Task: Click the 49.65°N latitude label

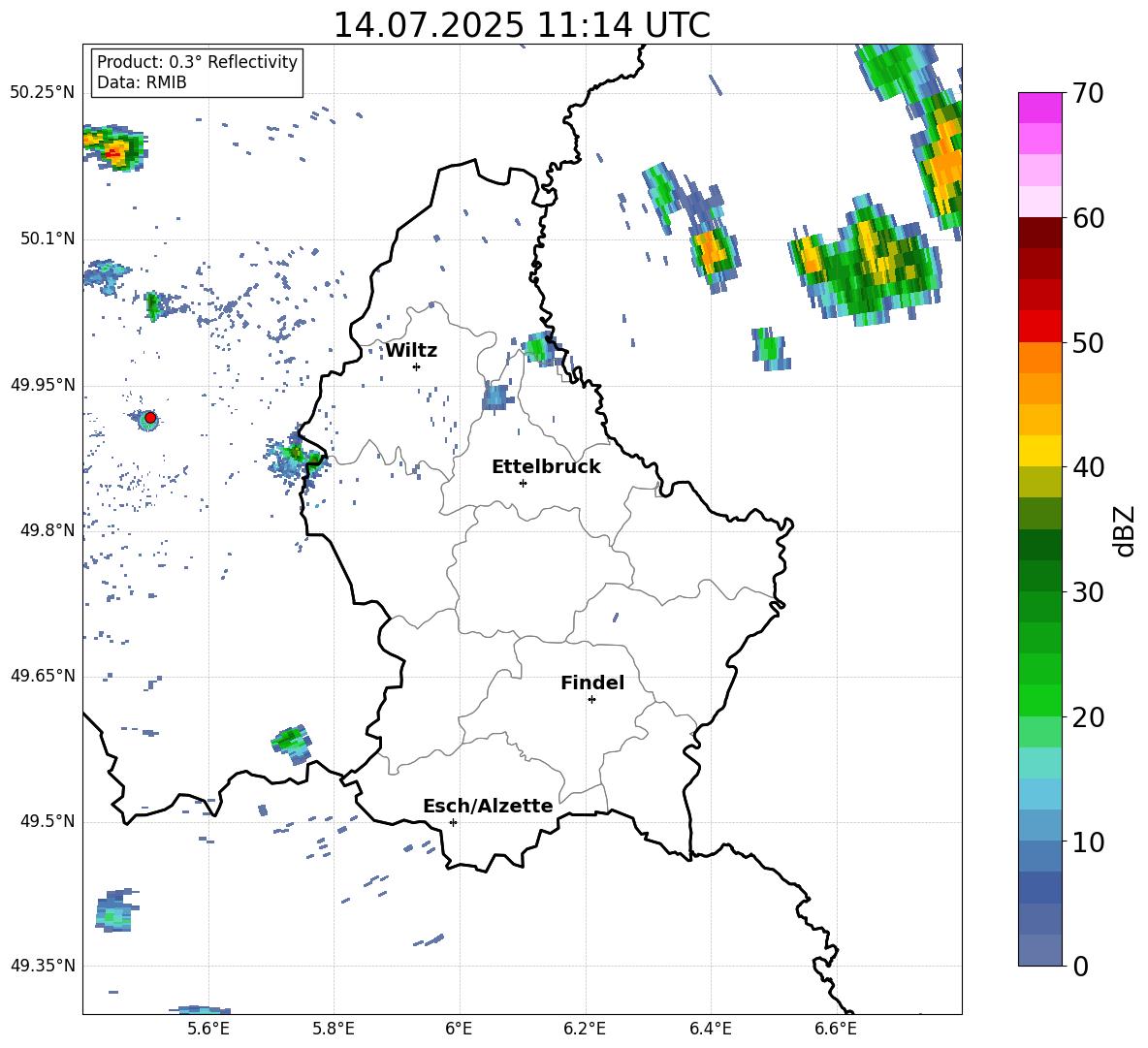Action: pos(43,676)
